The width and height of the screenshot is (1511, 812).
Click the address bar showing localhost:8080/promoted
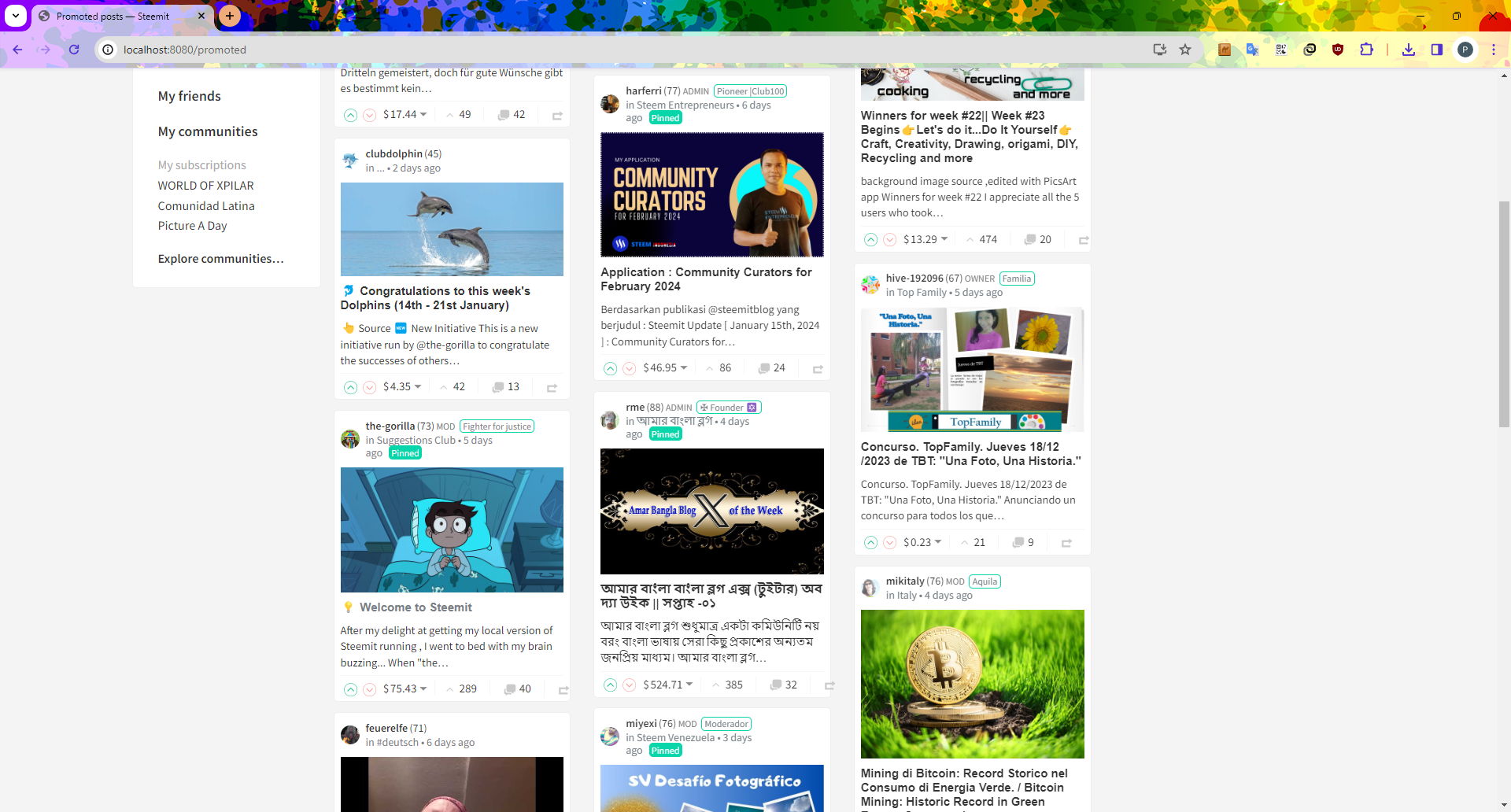click(x=630, y=50)
